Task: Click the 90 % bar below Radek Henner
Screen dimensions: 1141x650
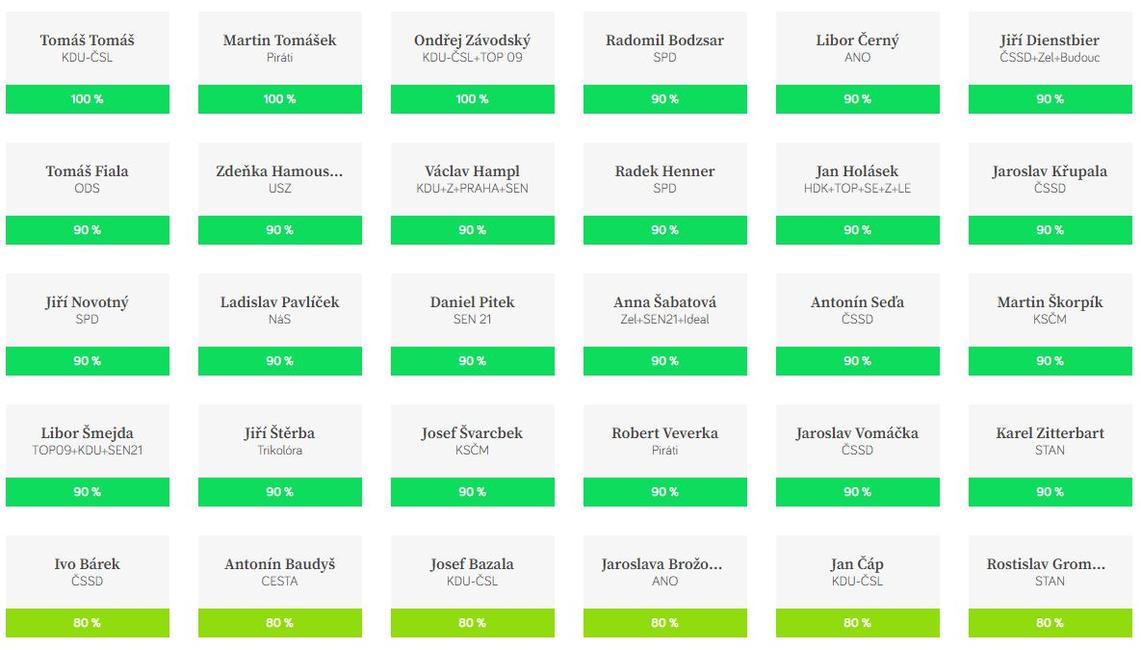Action: (664, 230)
